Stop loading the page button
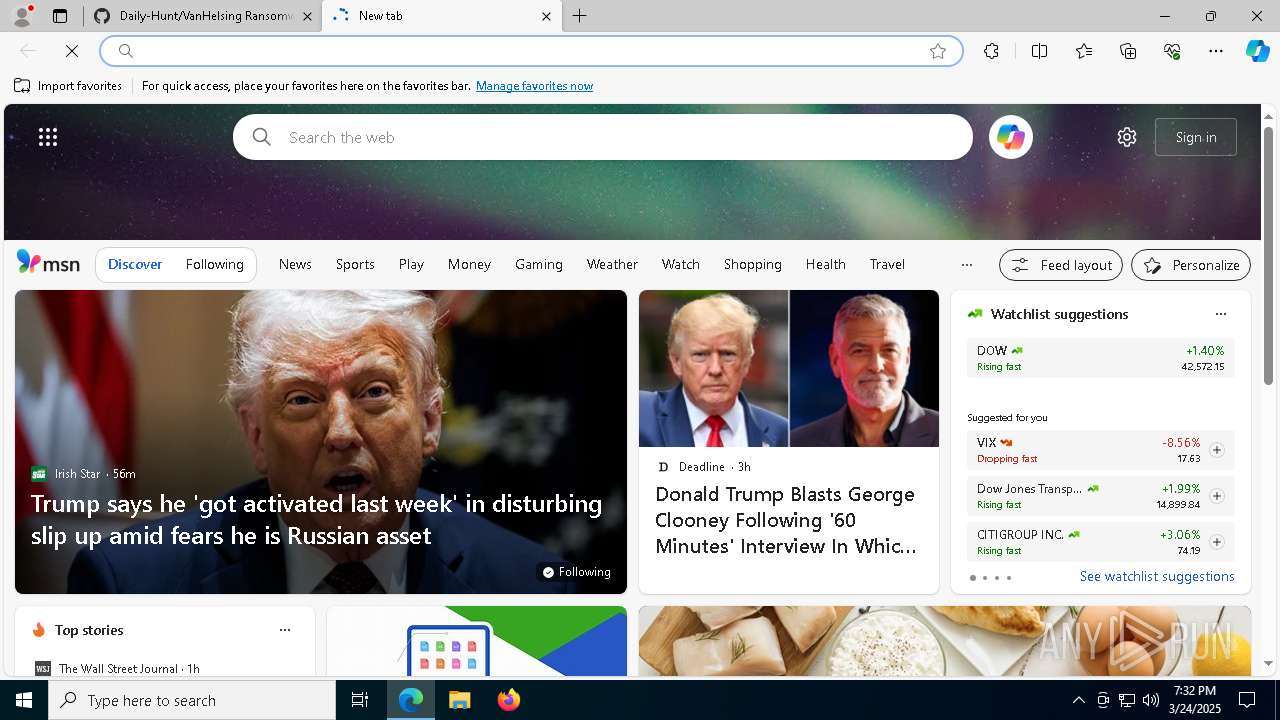This screenshot has height=720, width=1280. [72, 51]
